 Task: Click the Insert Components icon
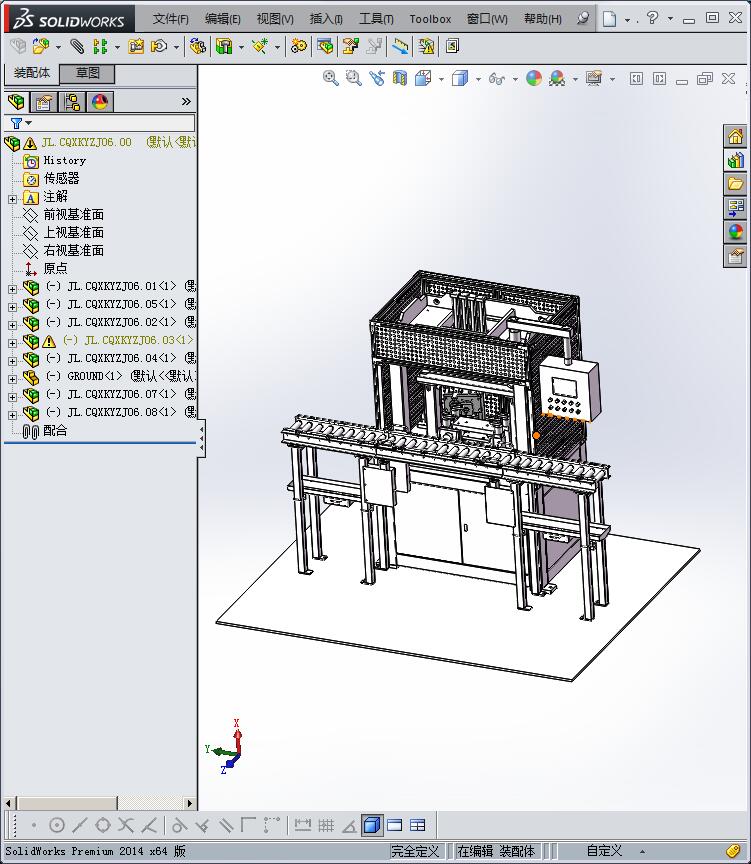point(40,46)
